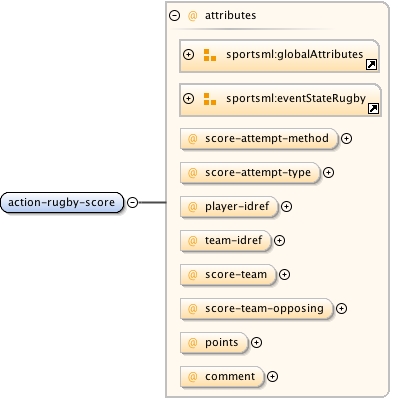Expand sportsml:eventStateRugby group

(x=189, y=98)
